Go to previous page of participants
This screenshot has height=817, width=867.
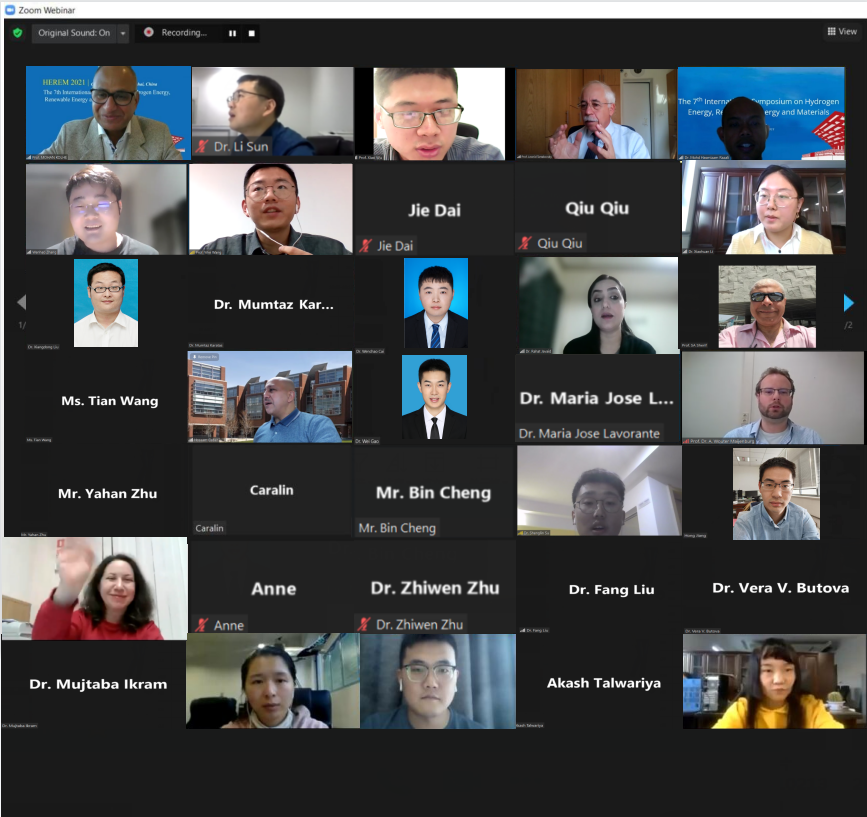coord(22,302)
